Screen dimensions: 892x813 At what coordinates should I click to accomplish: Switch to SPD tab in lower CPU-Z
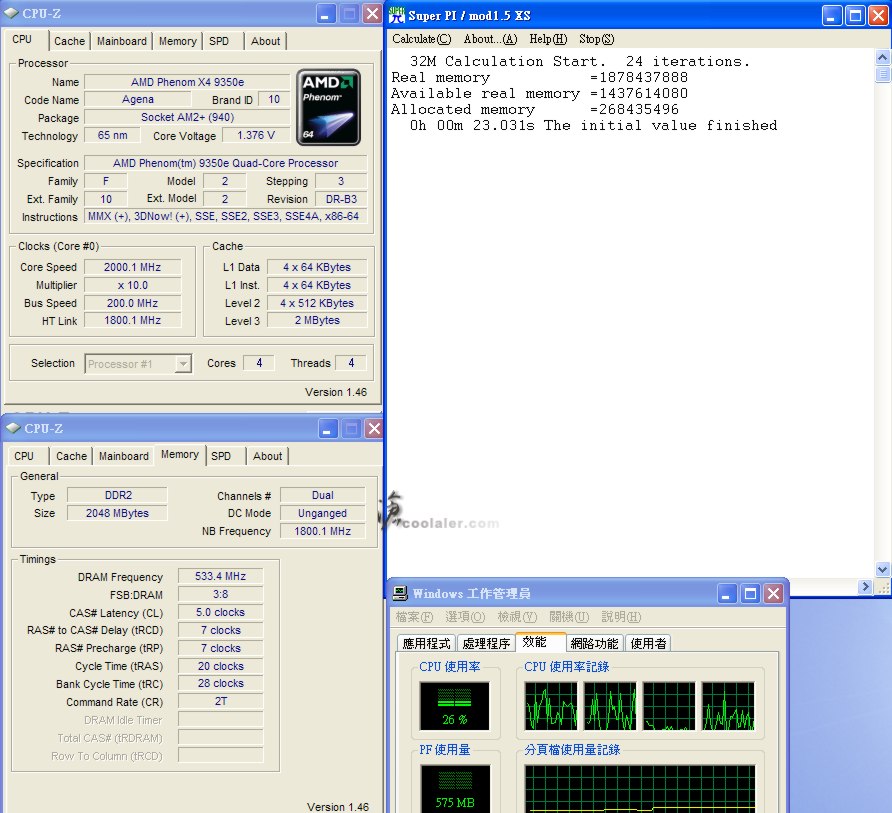coord(221,456)
